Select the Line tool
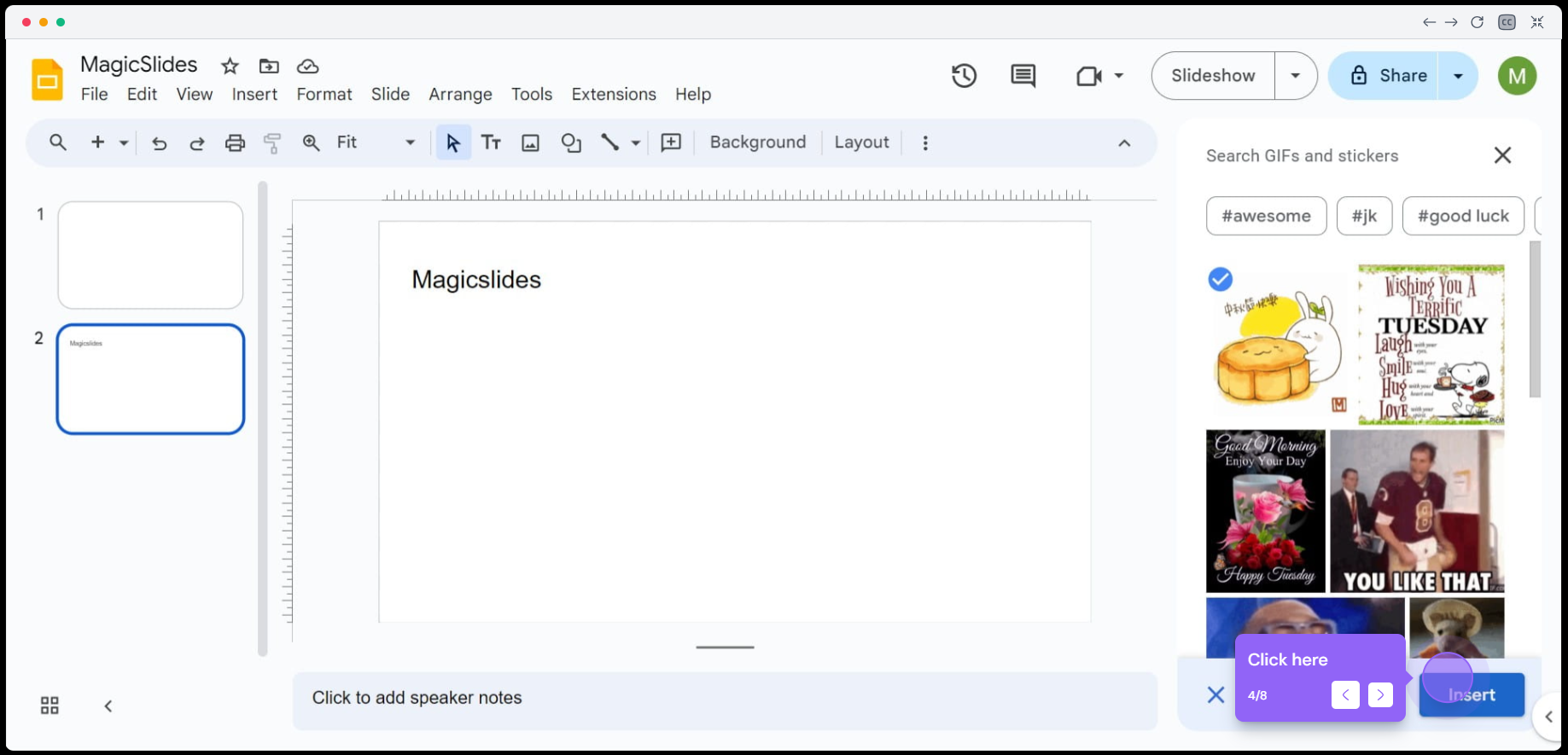1568x755 pixels. 609,142
